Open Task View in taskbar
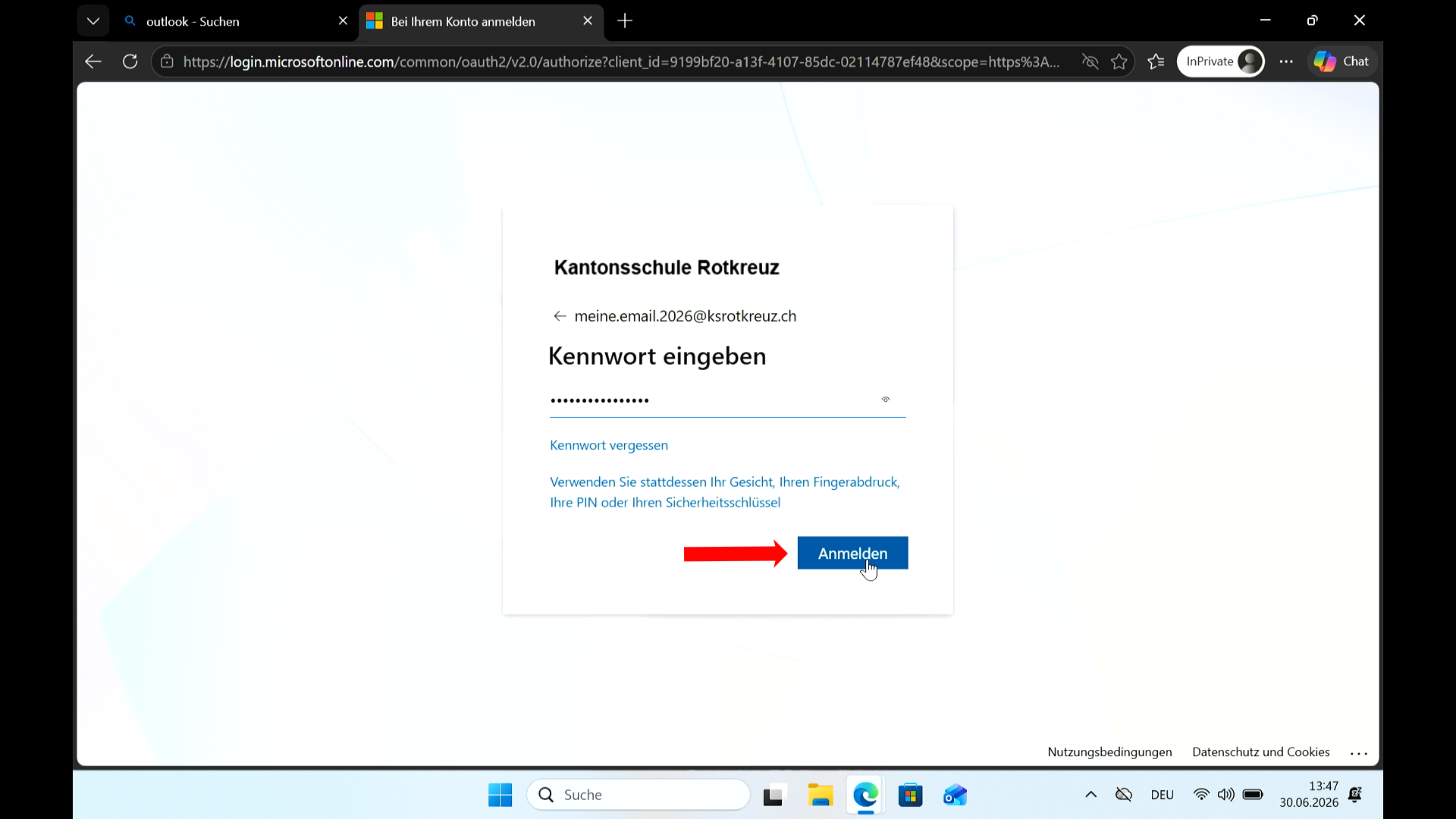 click(773, 795)
